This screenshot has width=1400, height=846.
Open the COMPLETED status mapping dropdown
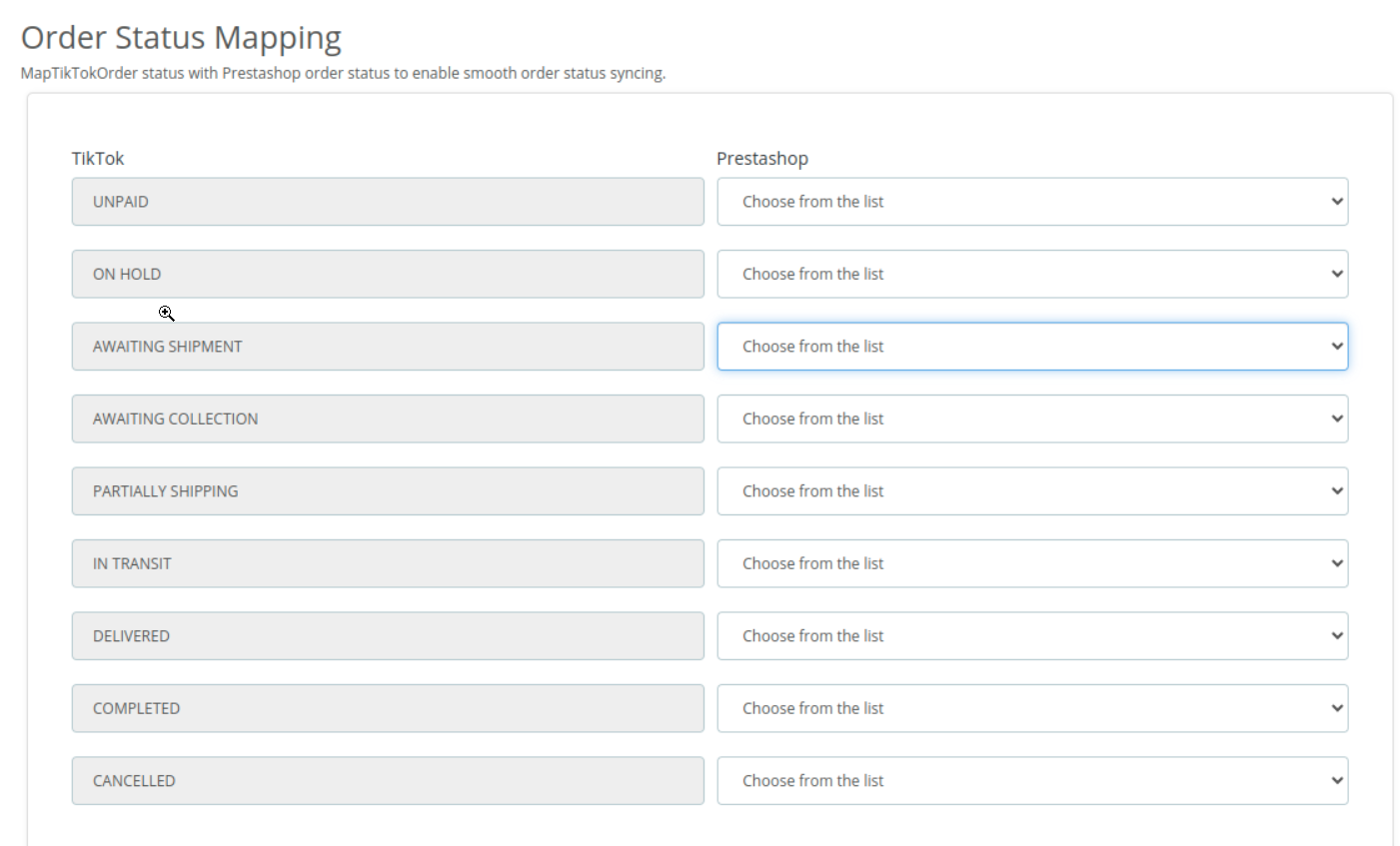pyautogui.click(x=1032, y=708)
